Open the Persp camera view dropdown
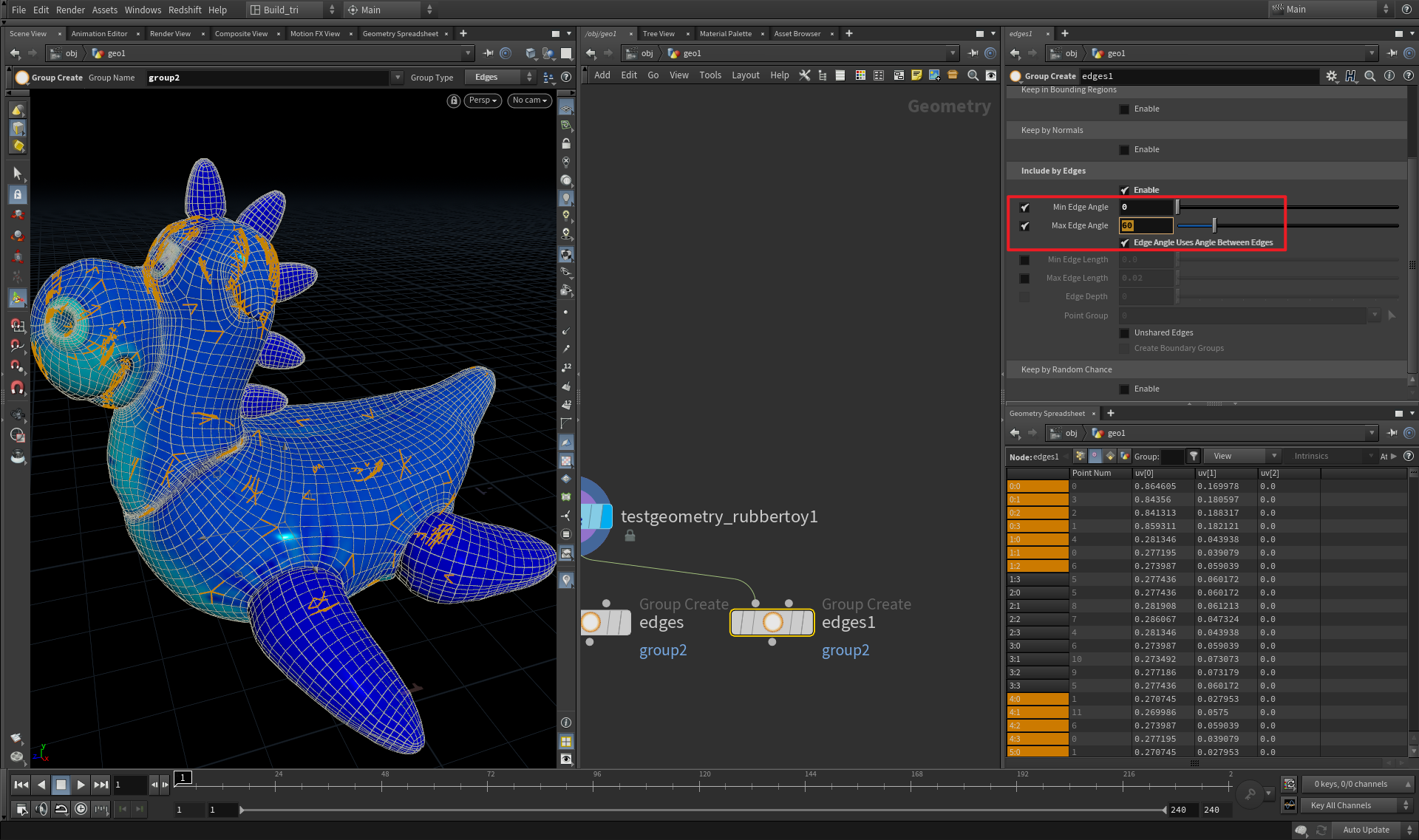 482,100
